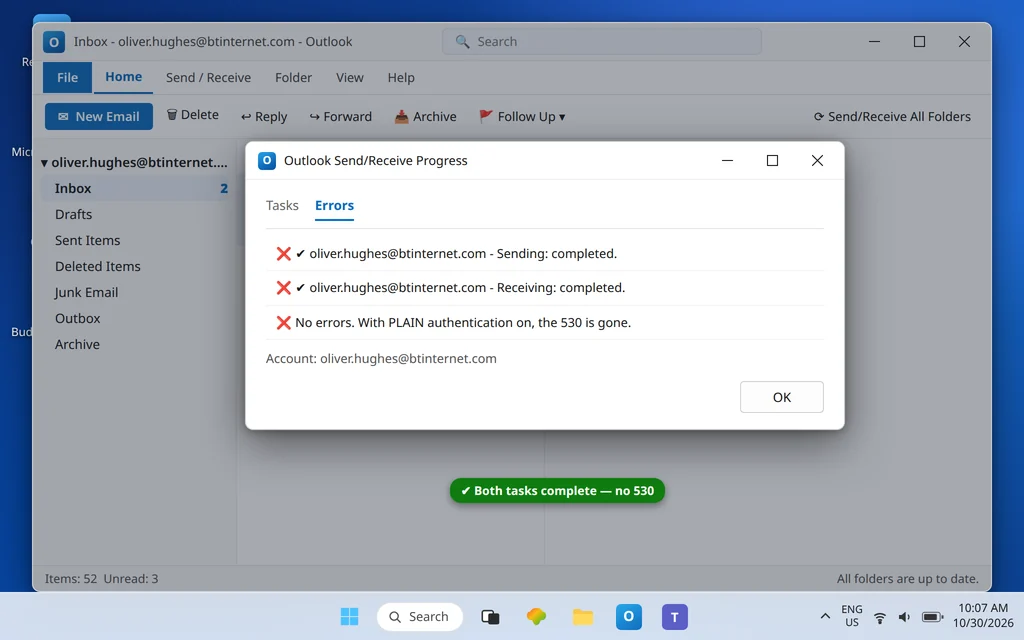Archive the message via Archive button
Viewport: 1024px width, 640px height.
(x=425, y=116)
